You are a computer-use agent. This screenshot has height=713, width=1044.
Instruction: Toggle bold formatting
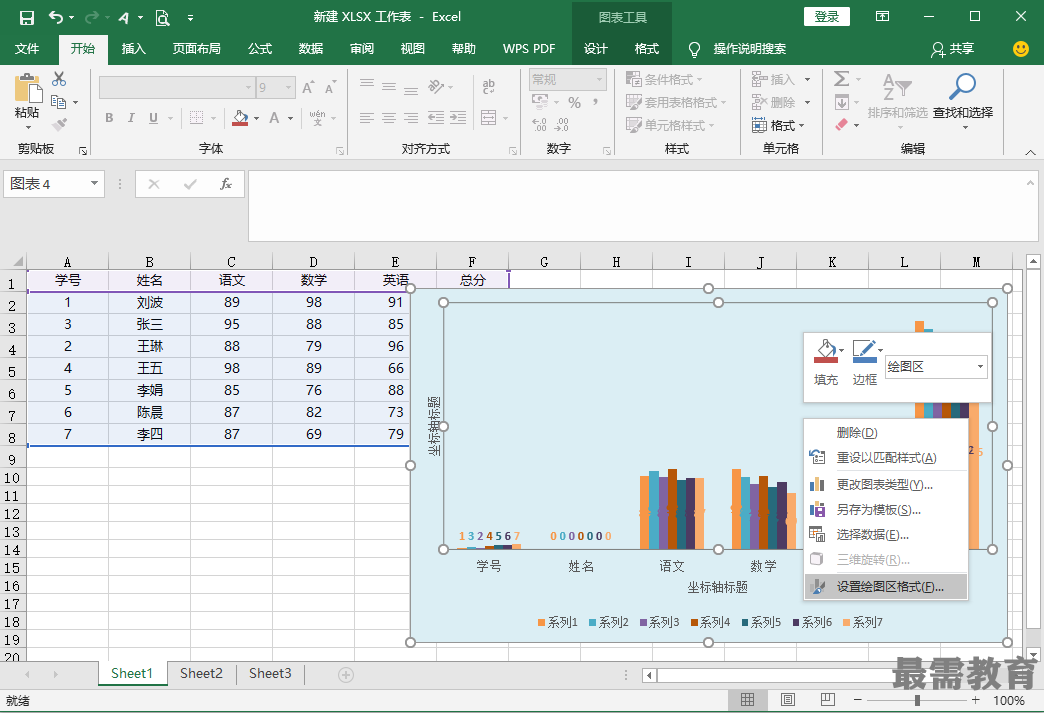[x=109, y=118]
